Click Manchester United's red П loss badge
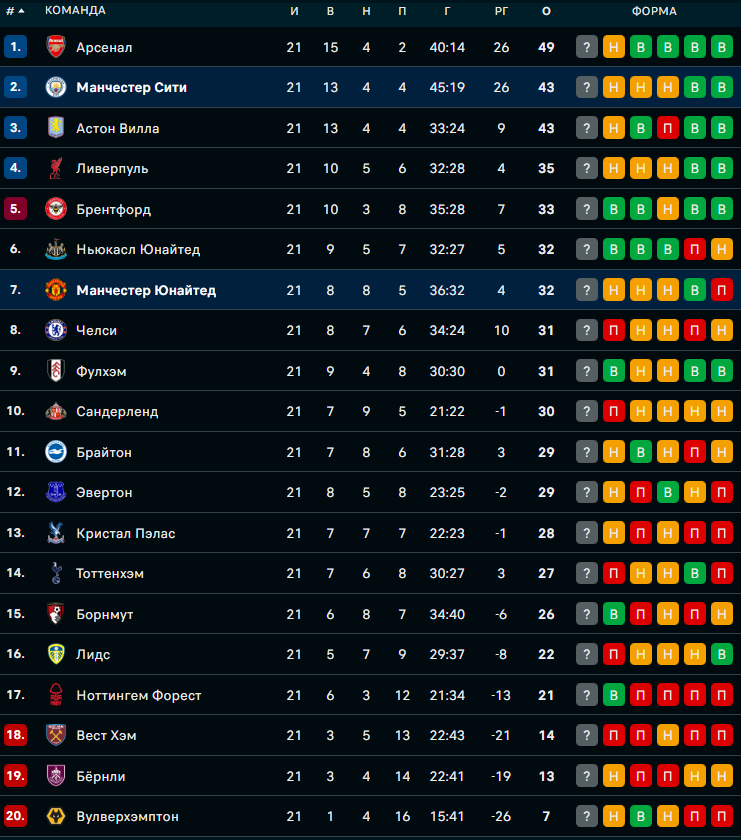741x840 pixels. [722, 290]
